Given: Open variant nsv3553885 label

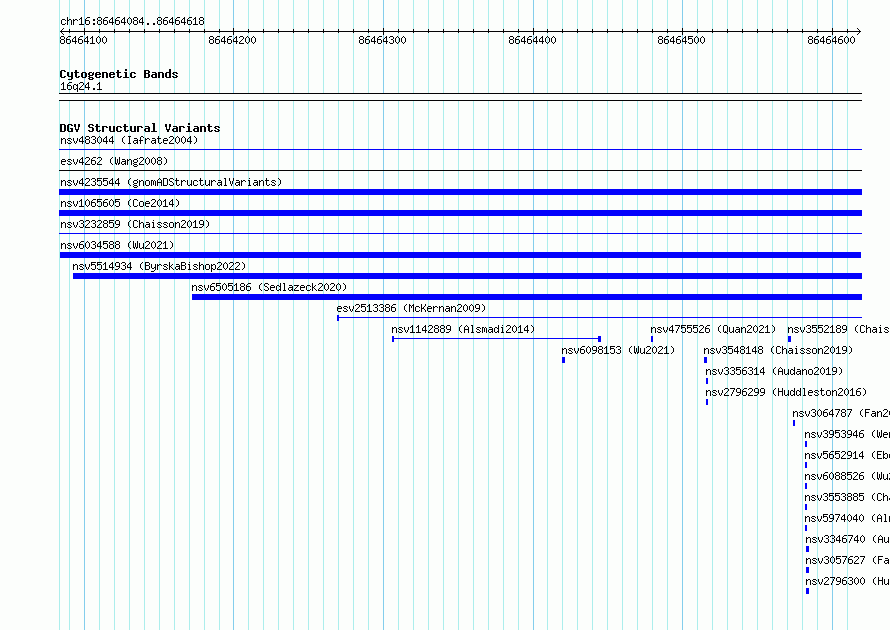Looking at the screenshot, I should tap(847, 497).
